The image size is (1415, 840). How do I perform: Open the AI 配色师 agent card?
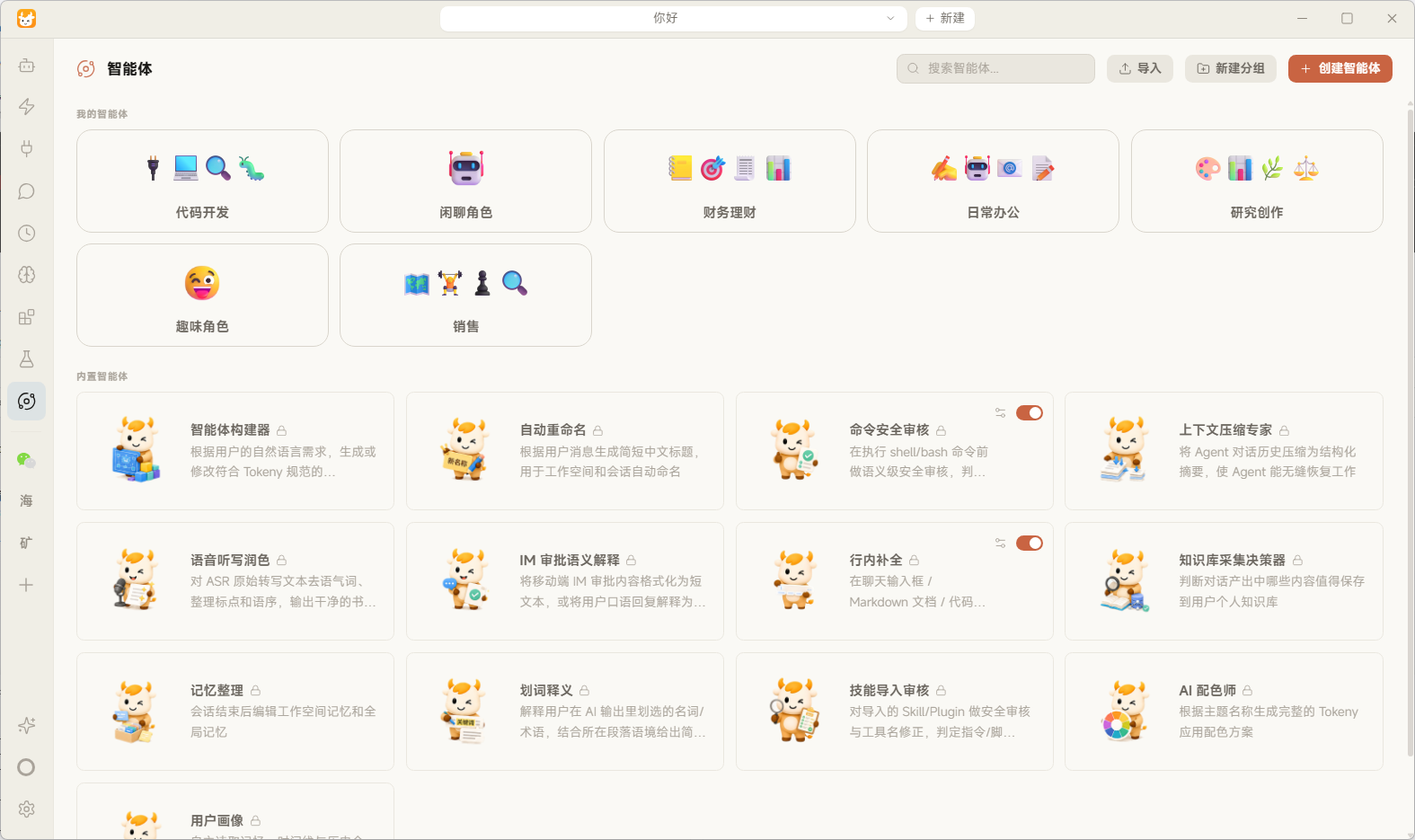pos(1224,712)
